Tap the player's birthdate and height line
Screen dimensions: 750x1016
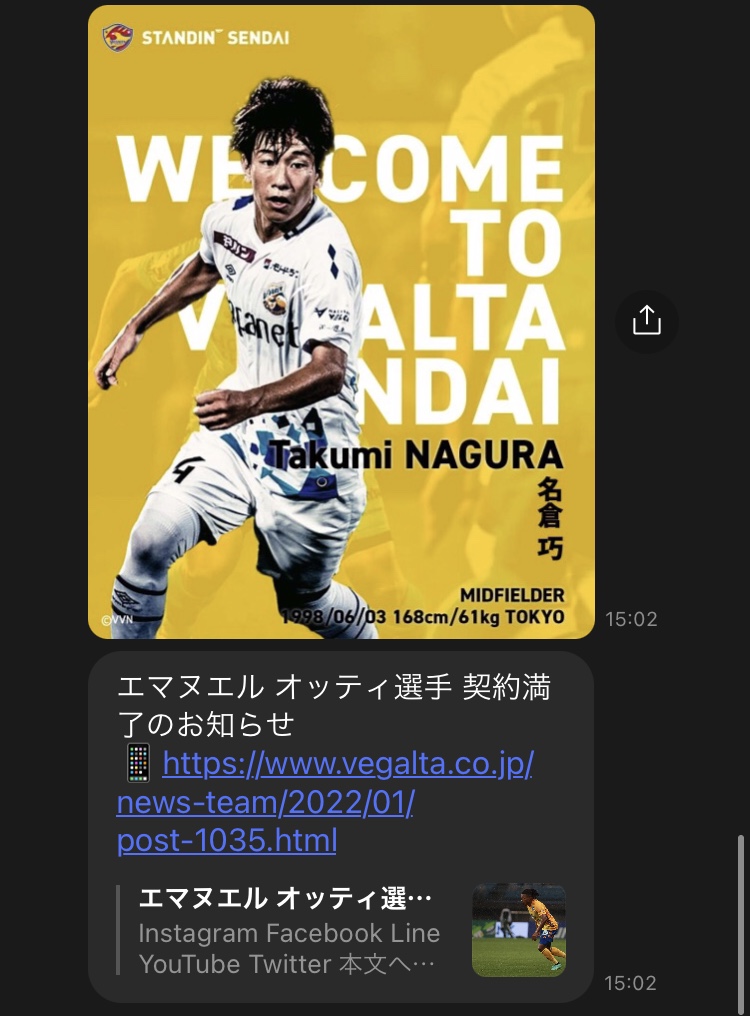[423, 616]
